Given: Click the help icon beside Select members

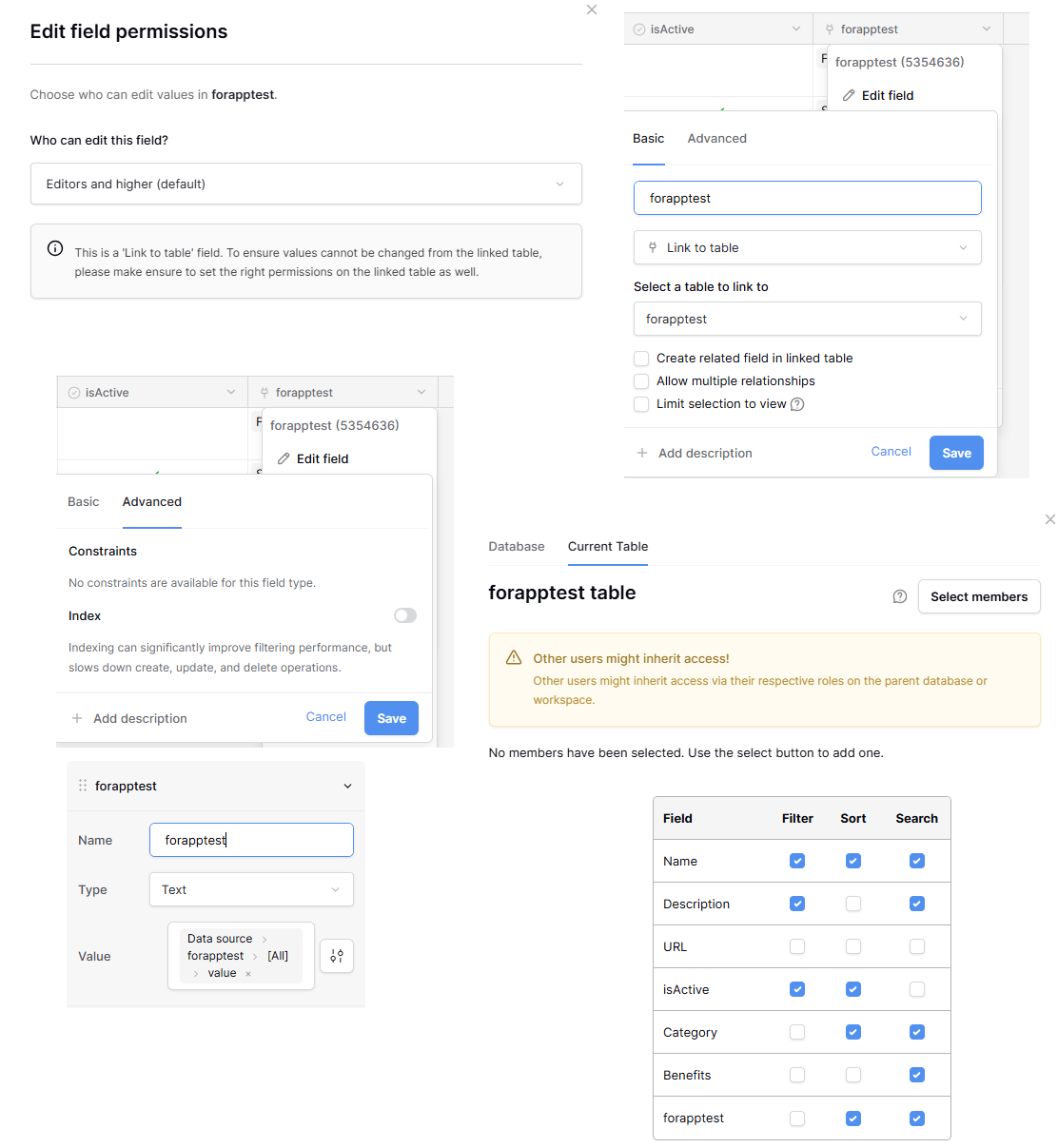Looking at the screenshot, I should coord(899,596).
